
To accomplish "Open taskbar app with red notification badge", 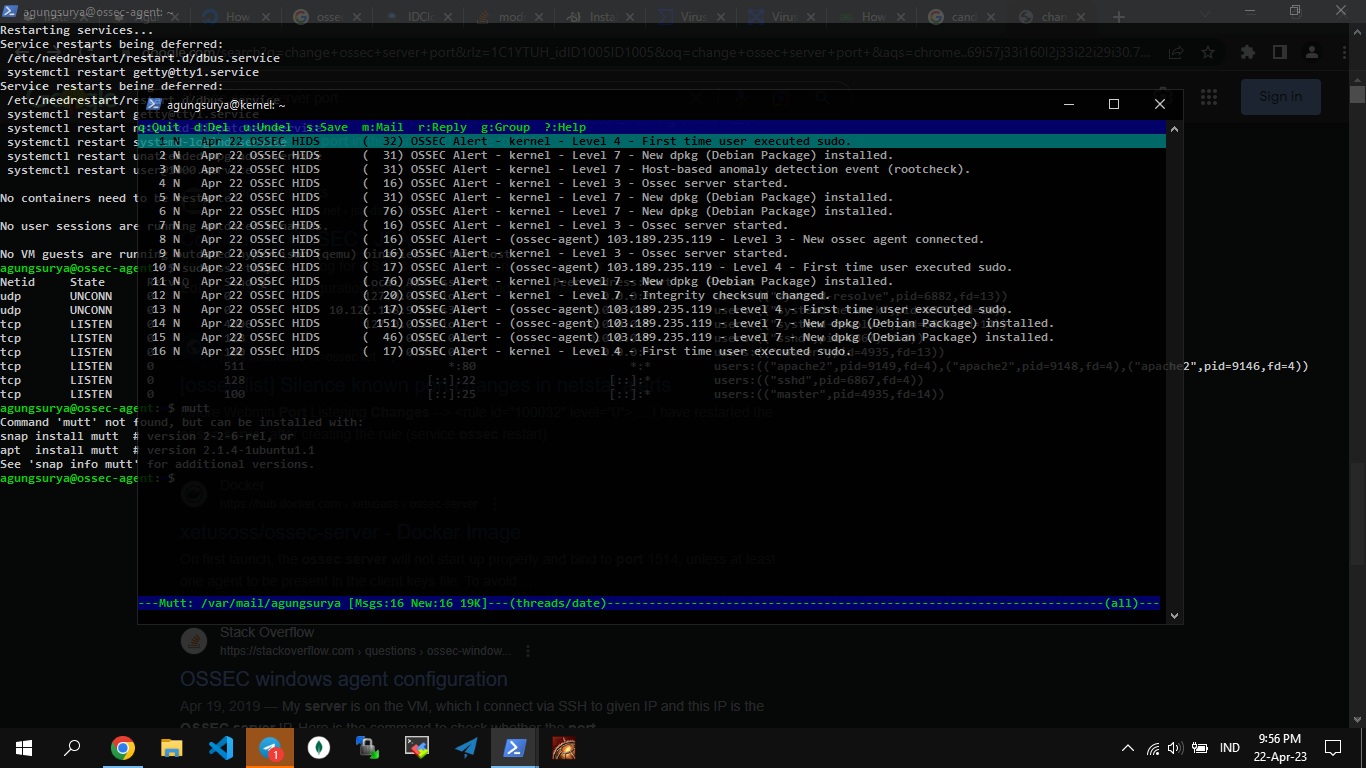I will click(270, 747).
